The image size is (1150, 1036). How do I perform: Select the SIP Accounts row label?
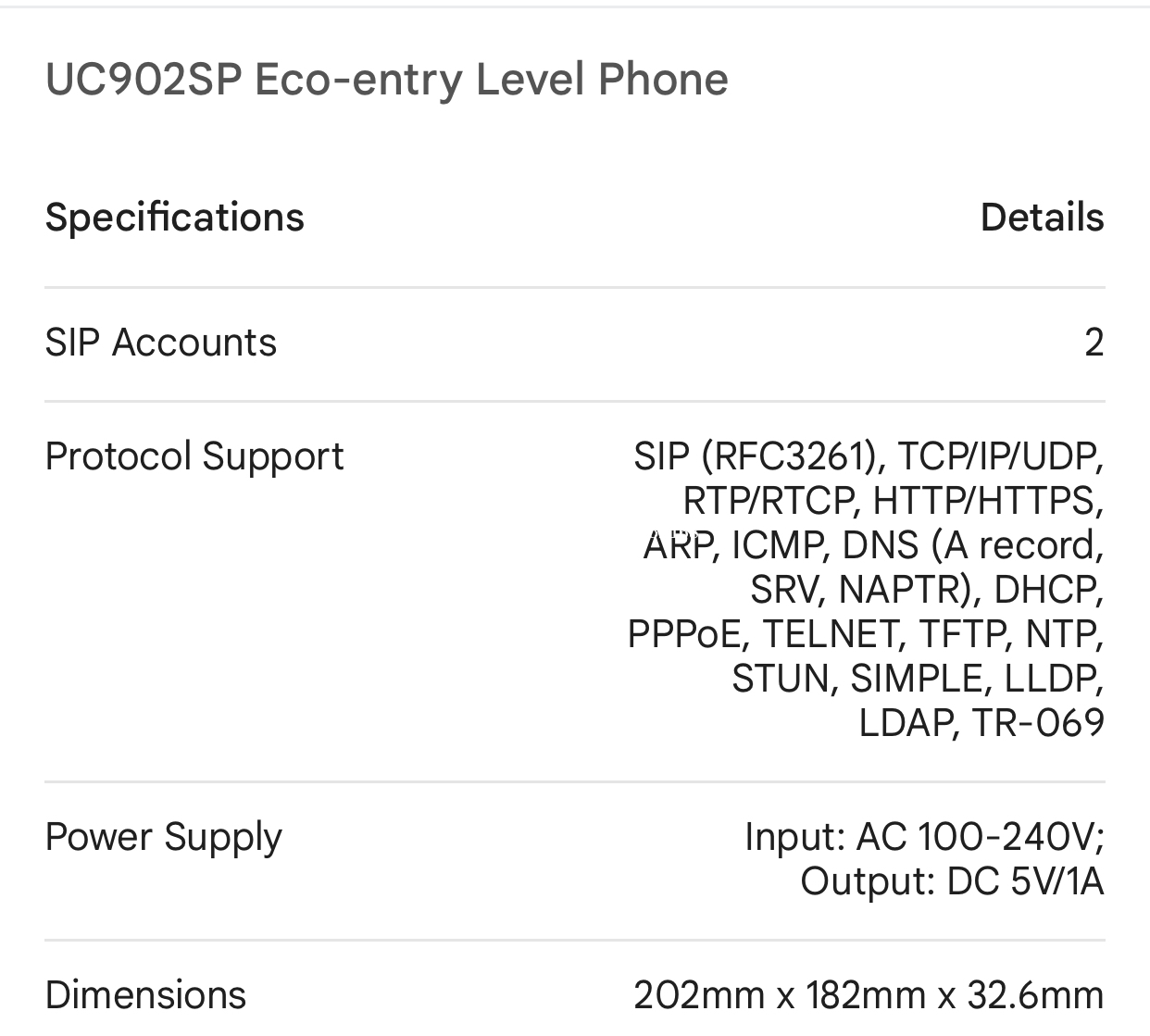[x=160, y=343]
